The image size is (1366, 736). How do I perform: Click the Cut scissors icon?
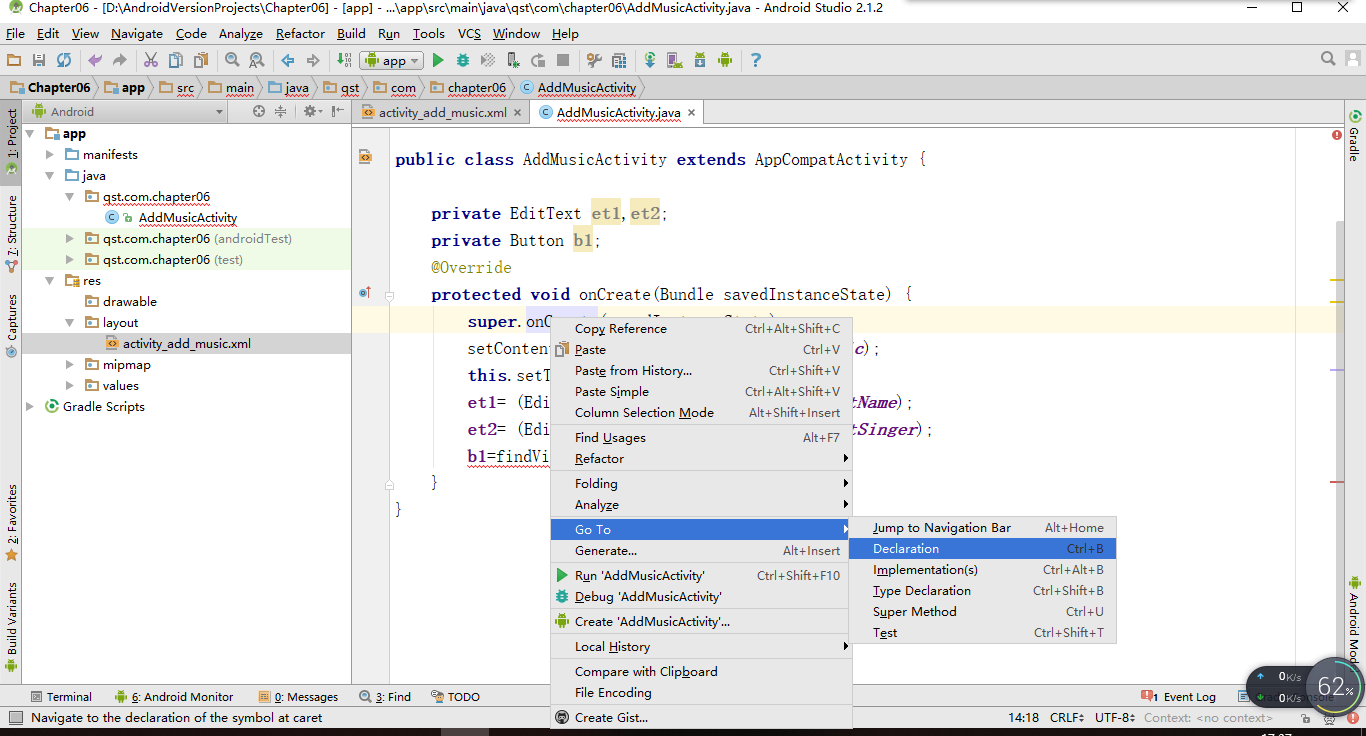(x=152, y=60)
